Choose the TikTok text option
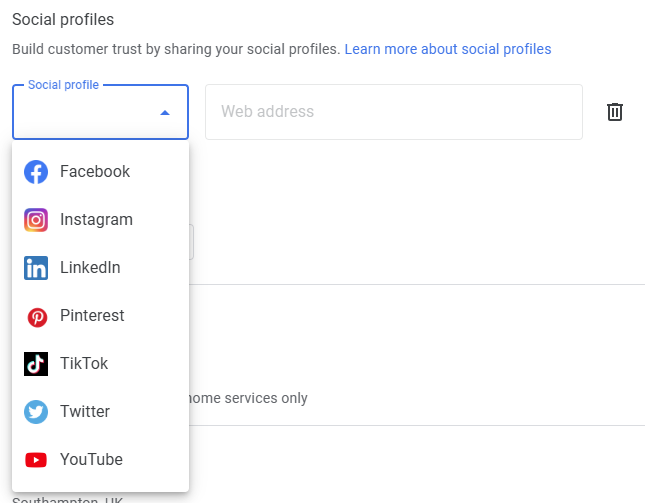The height and width of the screenshot is (503, 654). pos(84,364)
